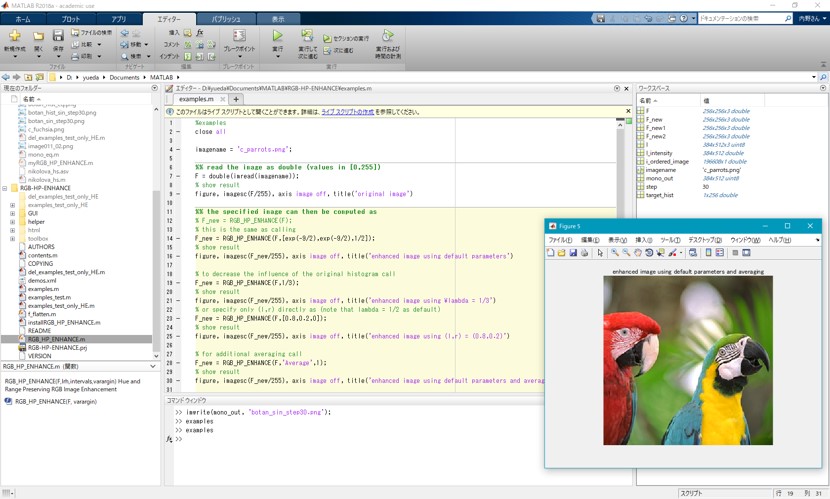
Task: Click the Save (保存) floppy disk icon
Action: (x=58, y=37)
